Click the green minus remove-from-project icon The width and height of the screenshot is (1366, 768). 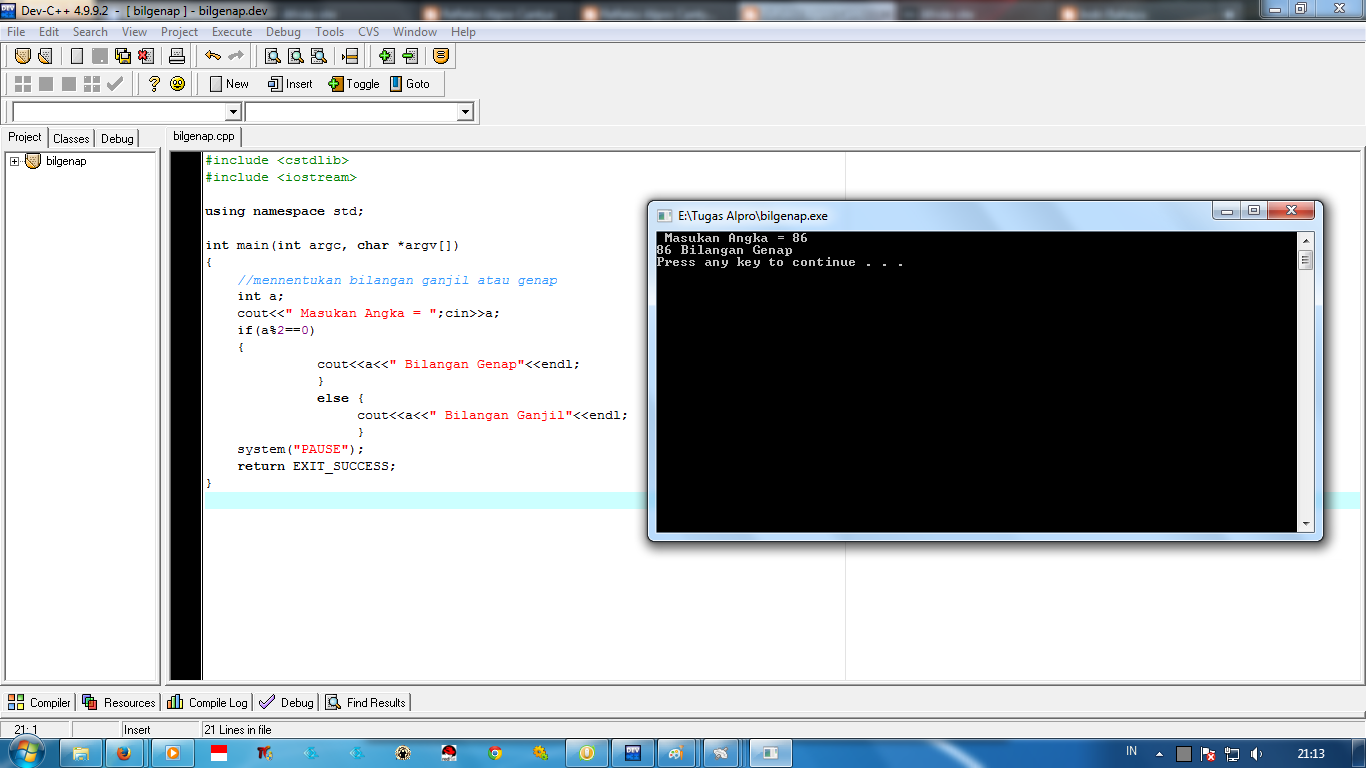(409, 56)
